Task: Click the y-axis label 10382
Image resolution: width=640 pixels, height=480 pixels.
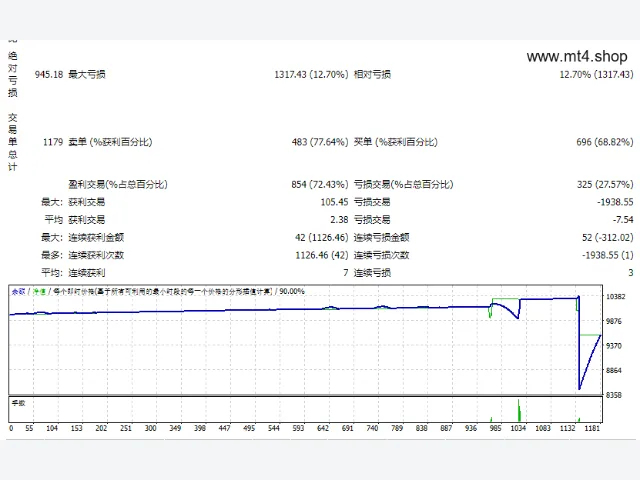Action: coord(616,297)
